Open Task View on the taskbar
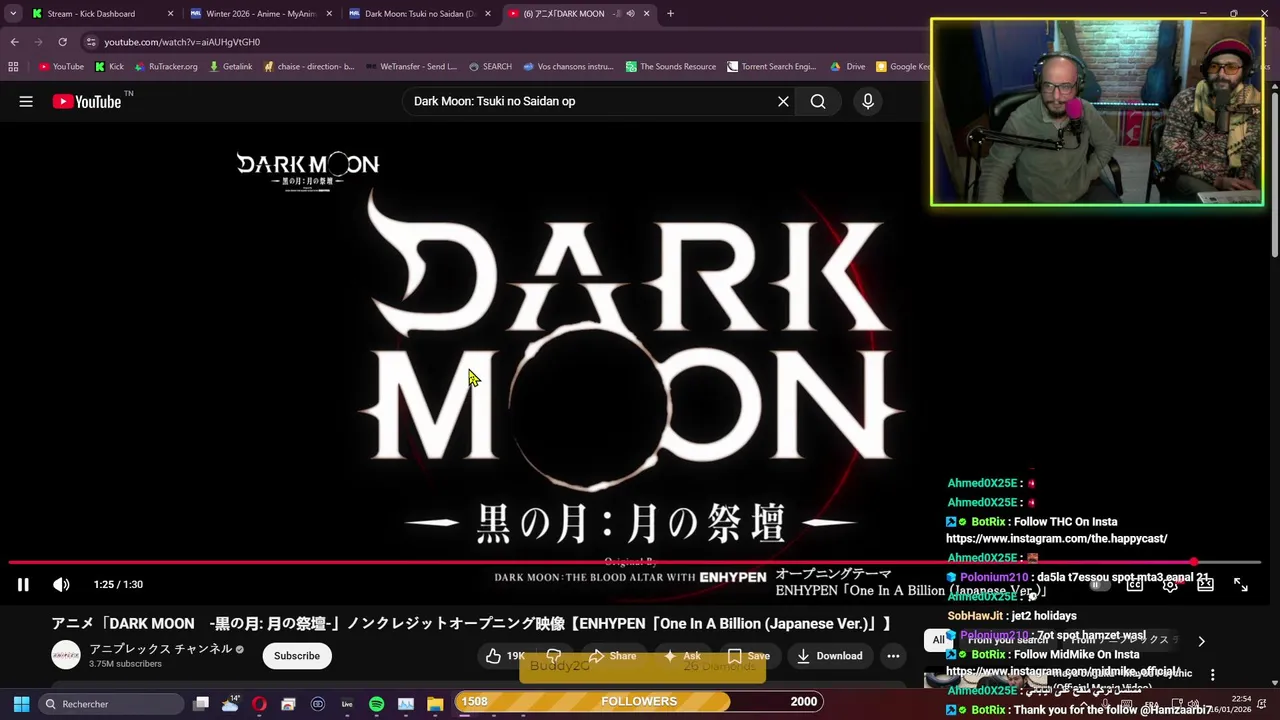 201,704
